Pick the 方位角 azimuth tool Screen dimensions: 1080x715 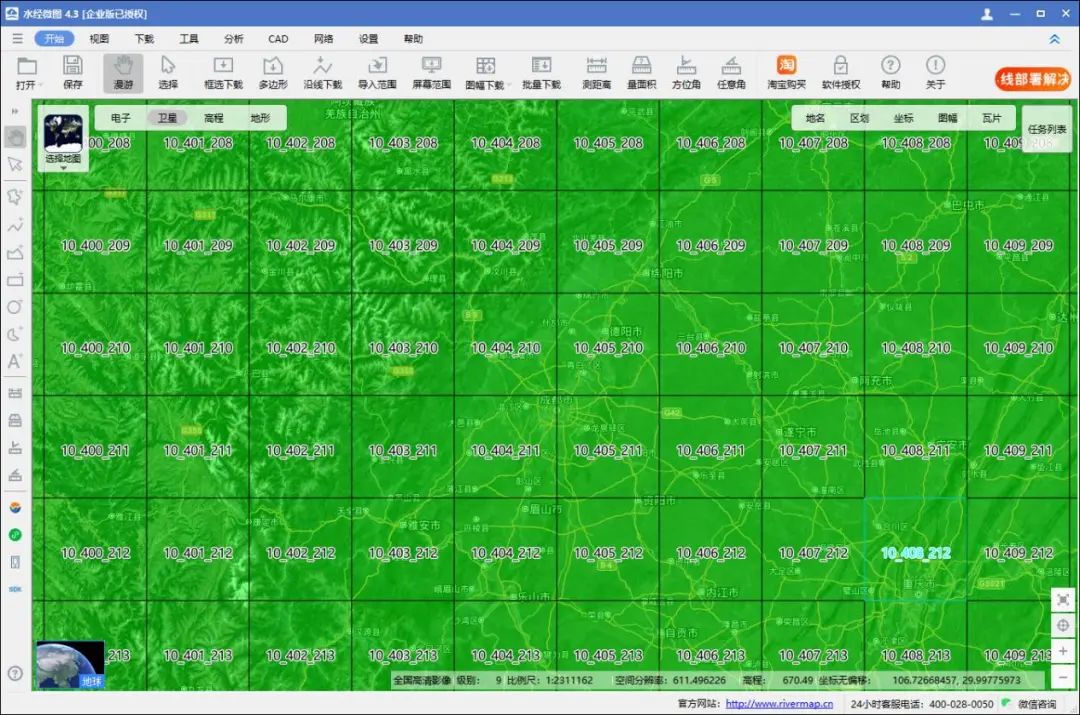point(686,72)
